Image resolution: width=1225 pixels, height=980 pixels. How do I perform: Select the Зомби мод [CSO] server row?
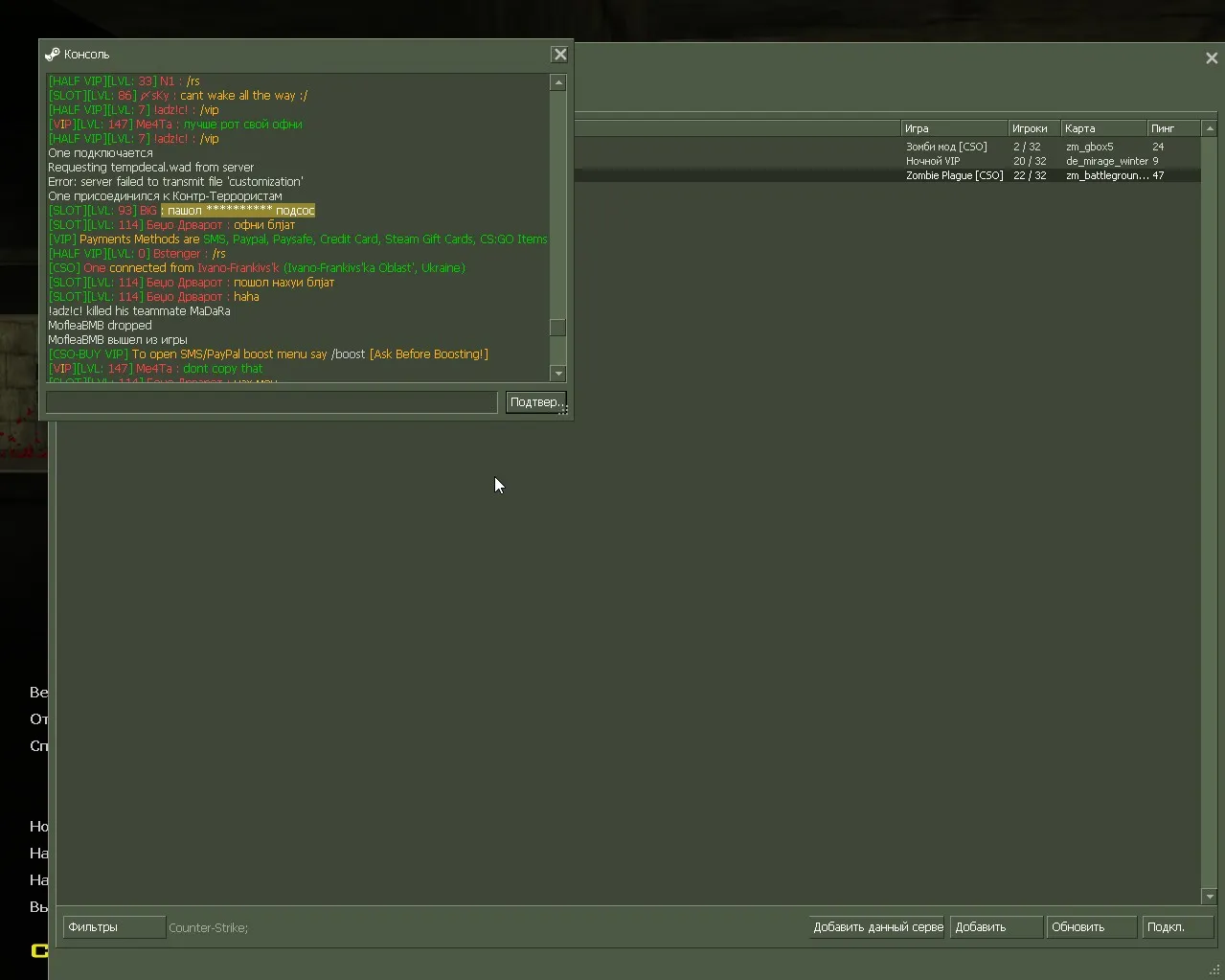point(887,147)
